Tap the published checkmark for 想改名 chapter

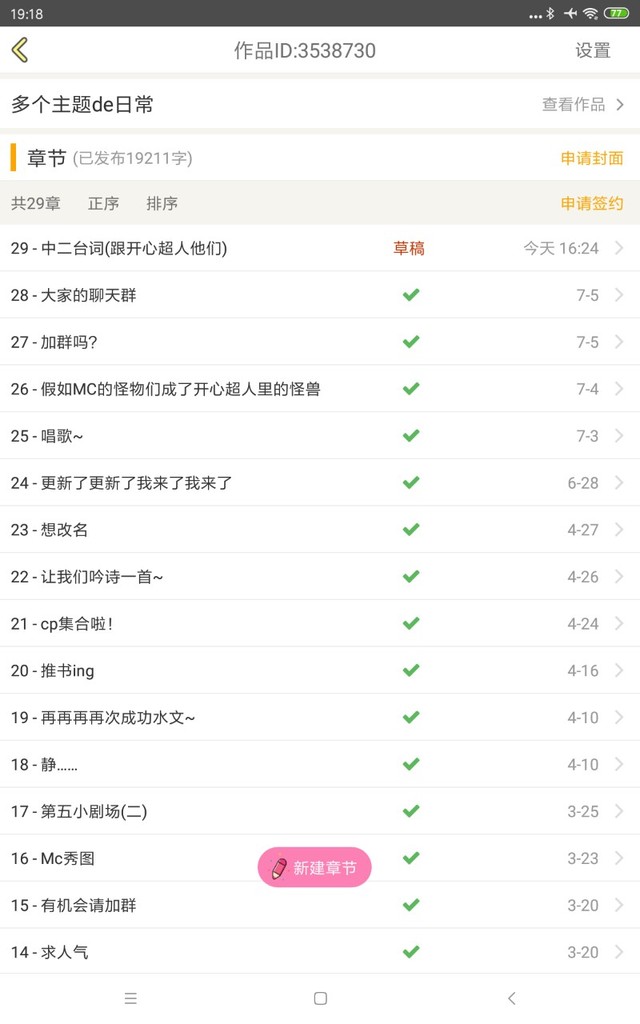pyautogui.click(x=411, y=530)
